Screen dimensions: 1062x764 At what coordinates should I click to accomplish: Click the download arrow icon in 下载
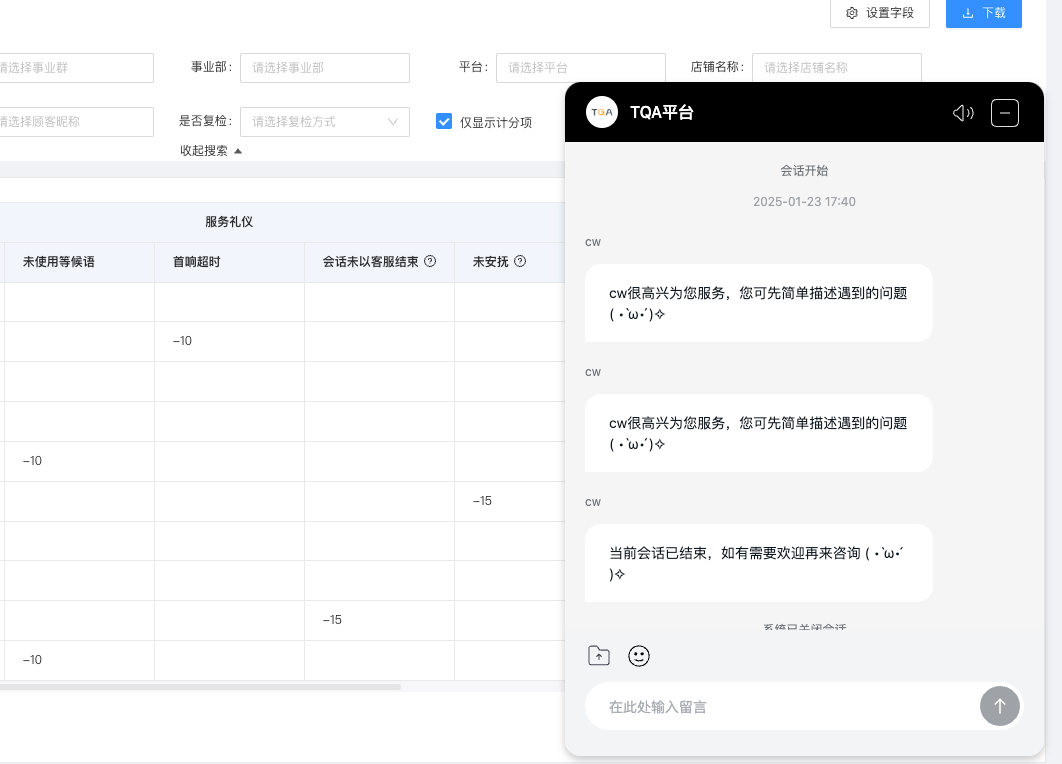click(x=968, y=13)
